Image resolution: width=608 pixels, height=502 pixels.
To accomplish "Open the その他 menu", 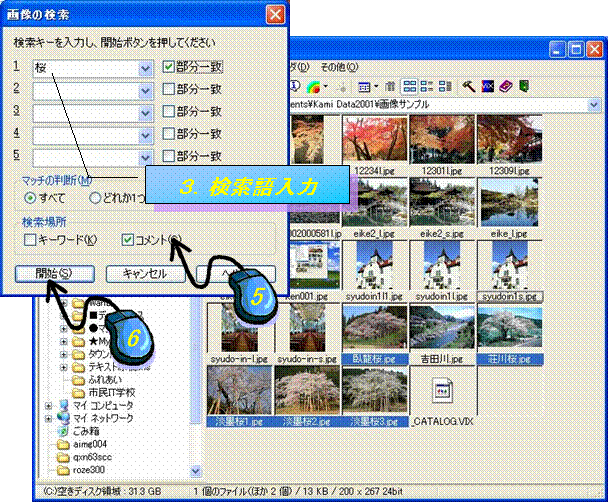I will click(x=333, y=66).
